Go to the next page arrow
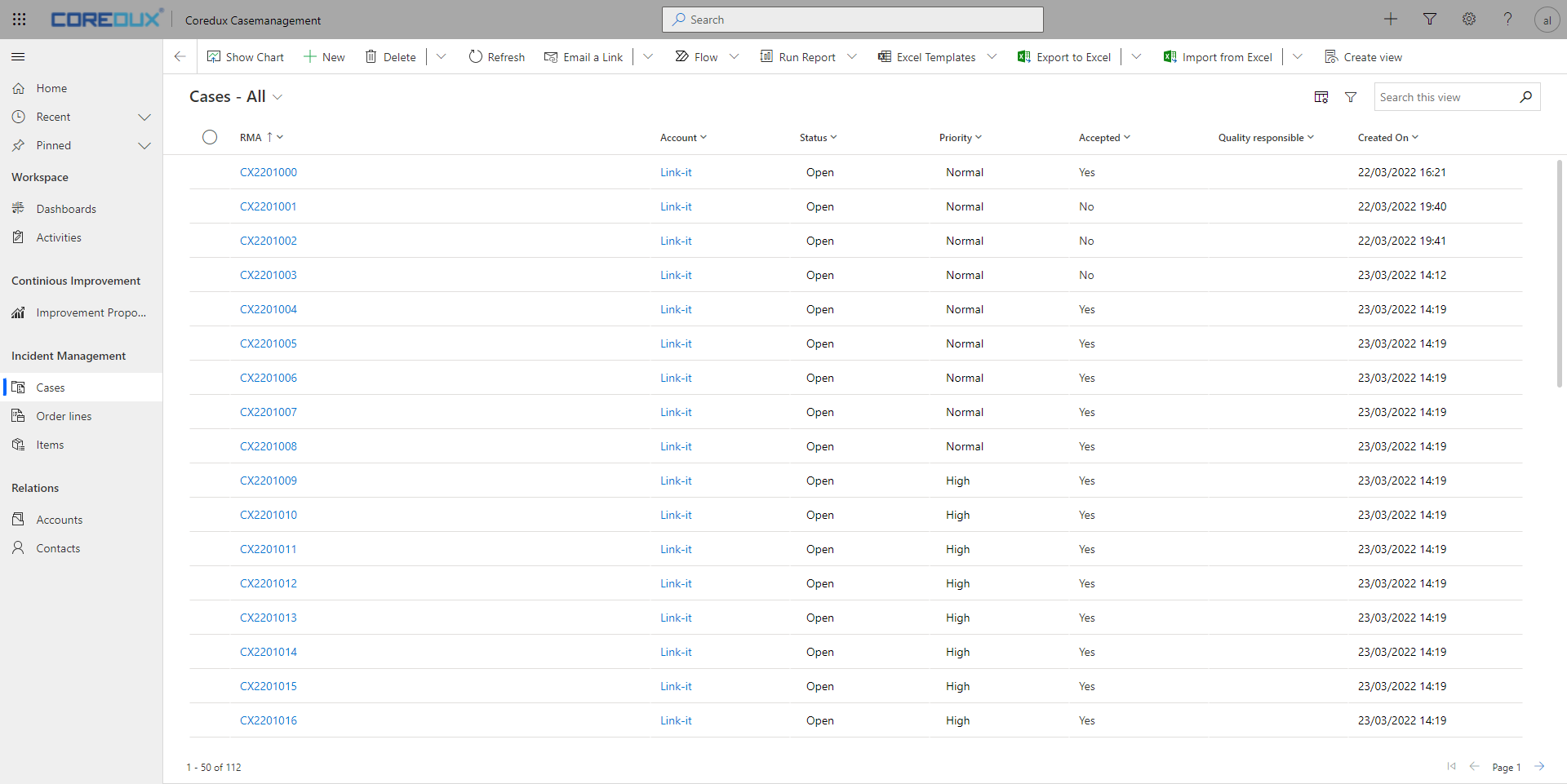This screenshot has width=1567, height=784. 1539,767
